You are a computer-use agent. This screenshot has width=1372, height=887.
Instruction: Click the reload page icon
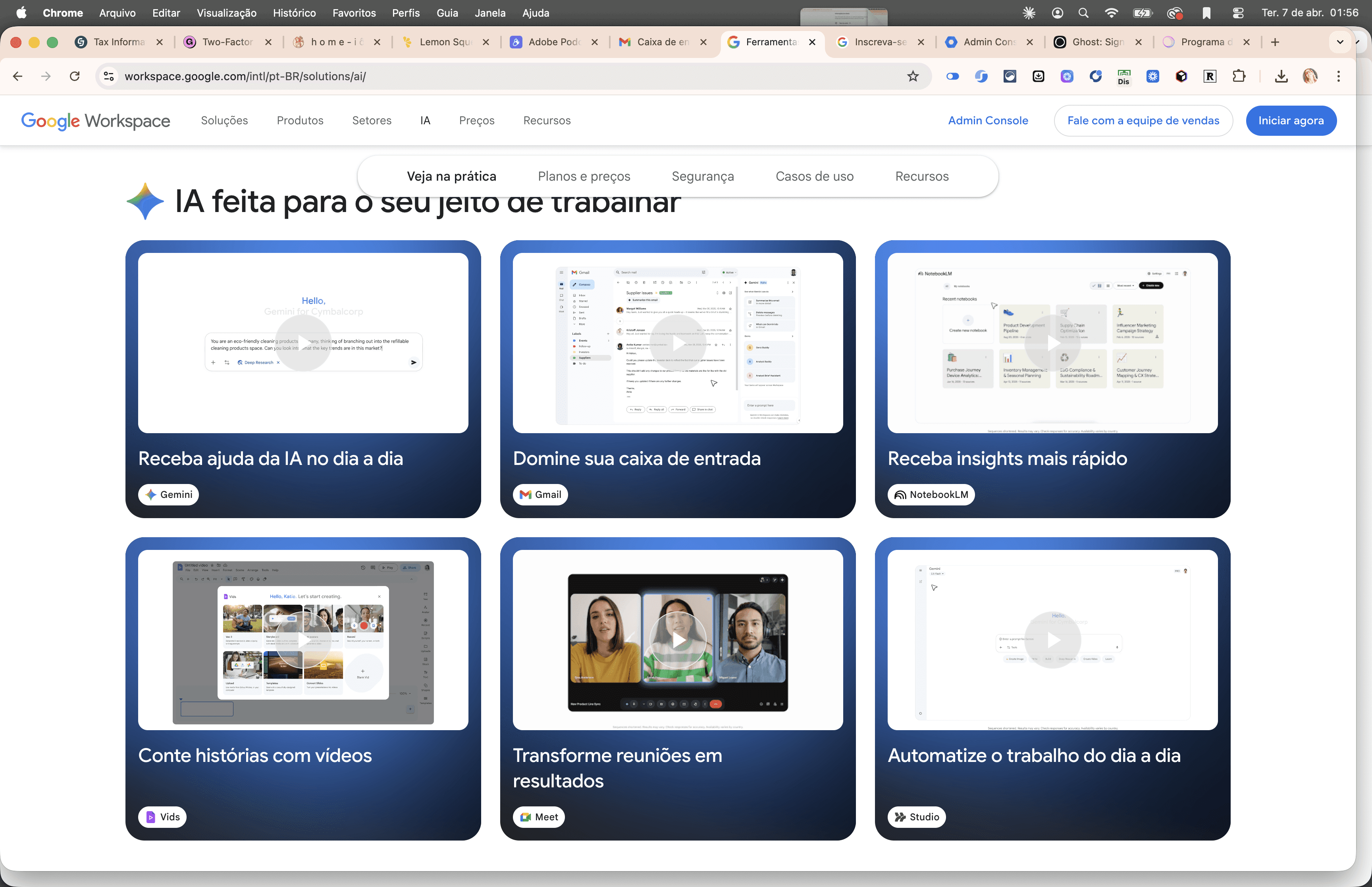coord(75,76)
